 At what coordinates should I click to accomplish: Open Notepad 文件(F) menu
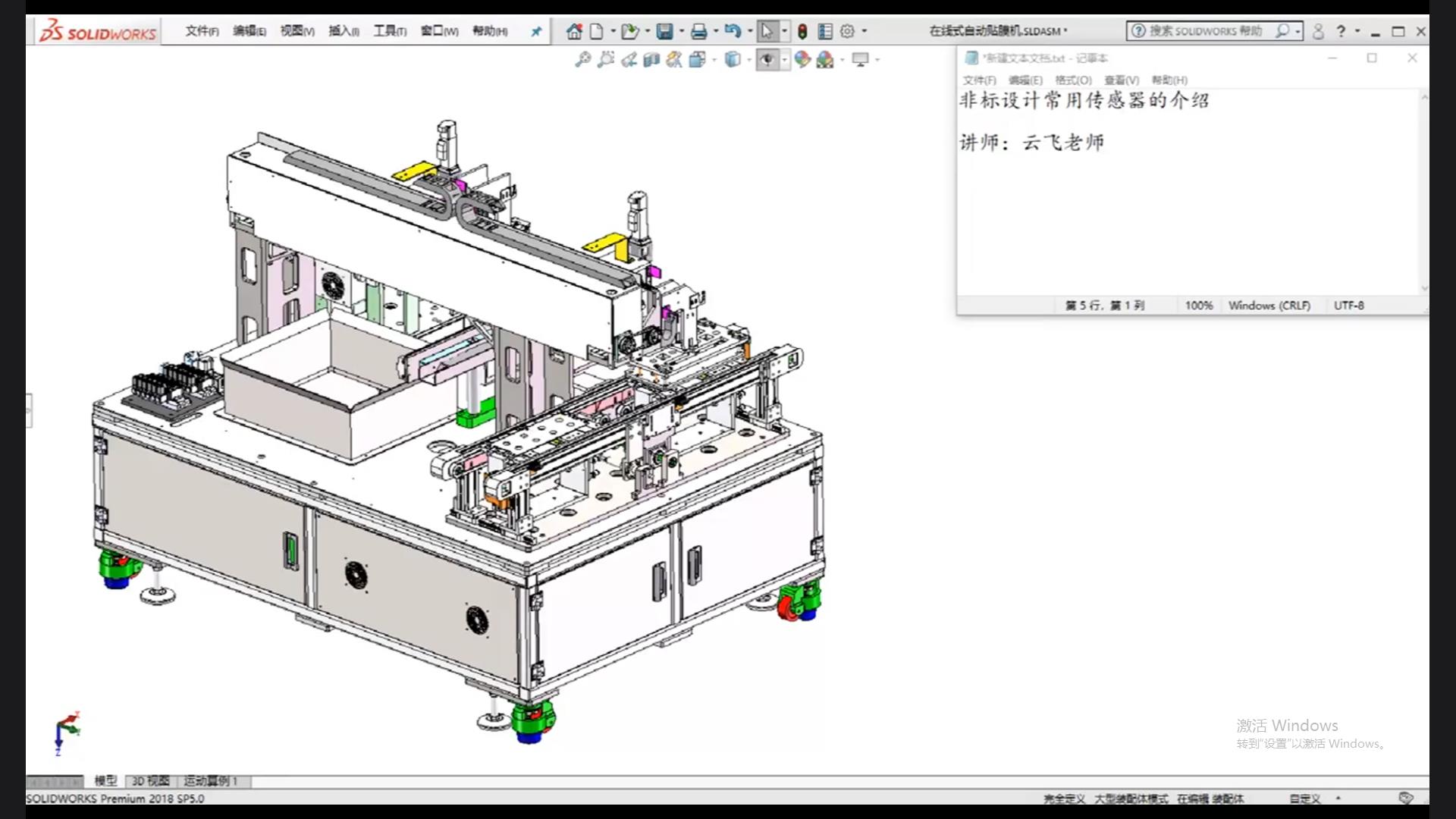click(979, 80)
